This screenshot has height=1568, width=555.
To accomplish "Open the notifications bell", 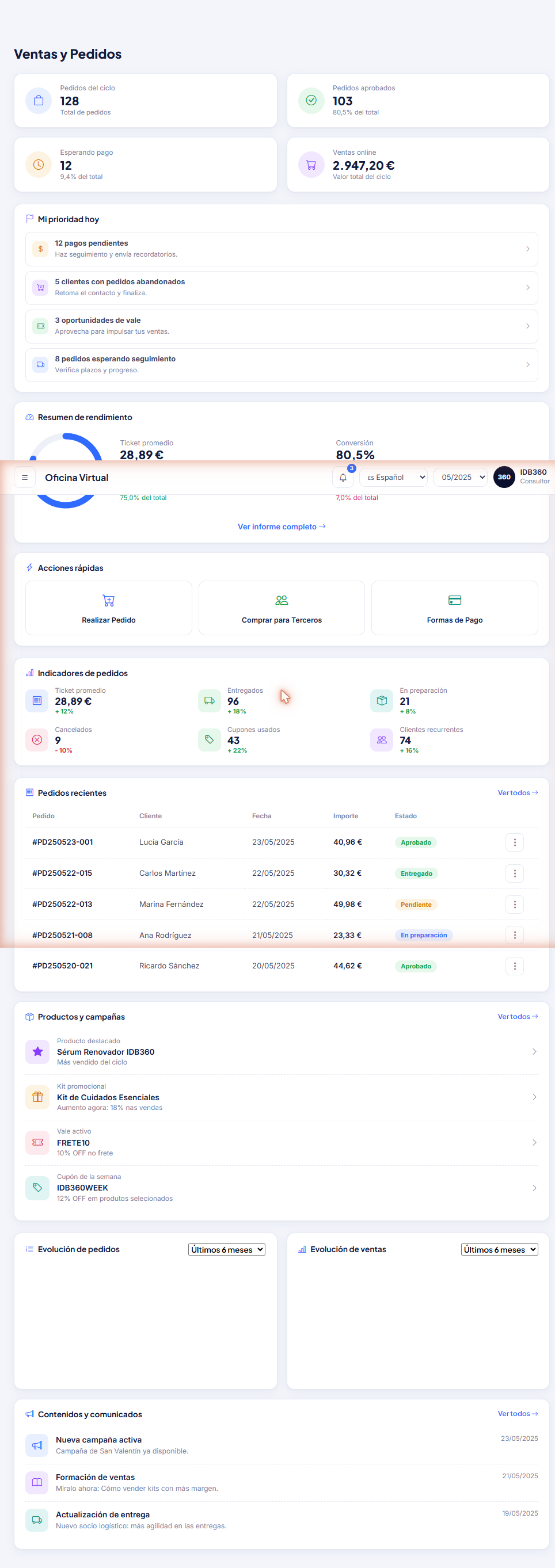I will 343,478.
